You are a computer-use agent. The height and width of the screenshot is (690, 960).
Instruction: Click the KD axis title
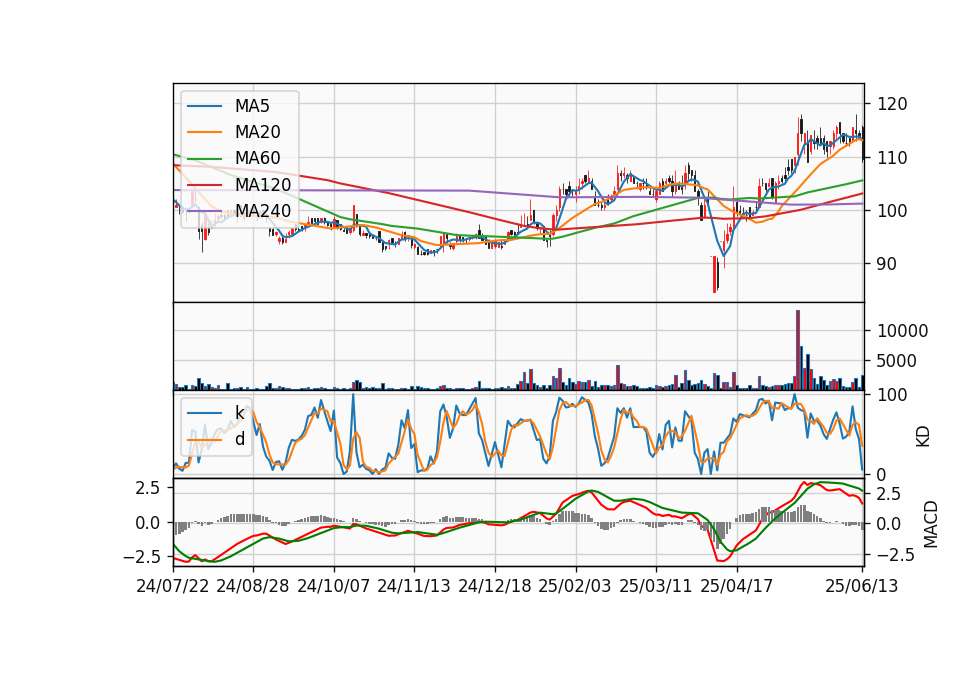(x=923, y=437)
